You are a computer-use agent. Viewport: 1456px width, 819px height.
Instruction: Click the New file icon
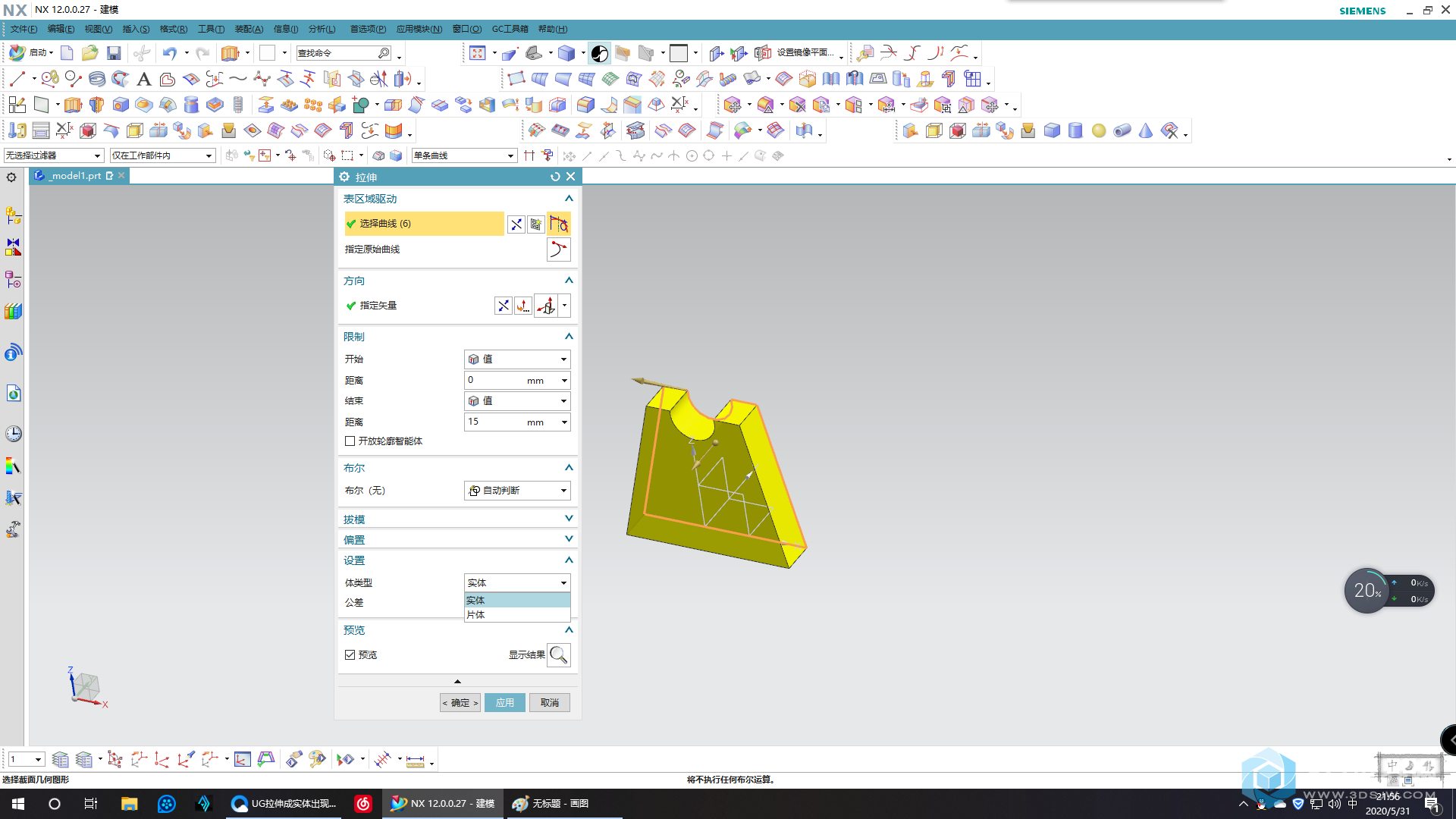[x=67, y=53]
